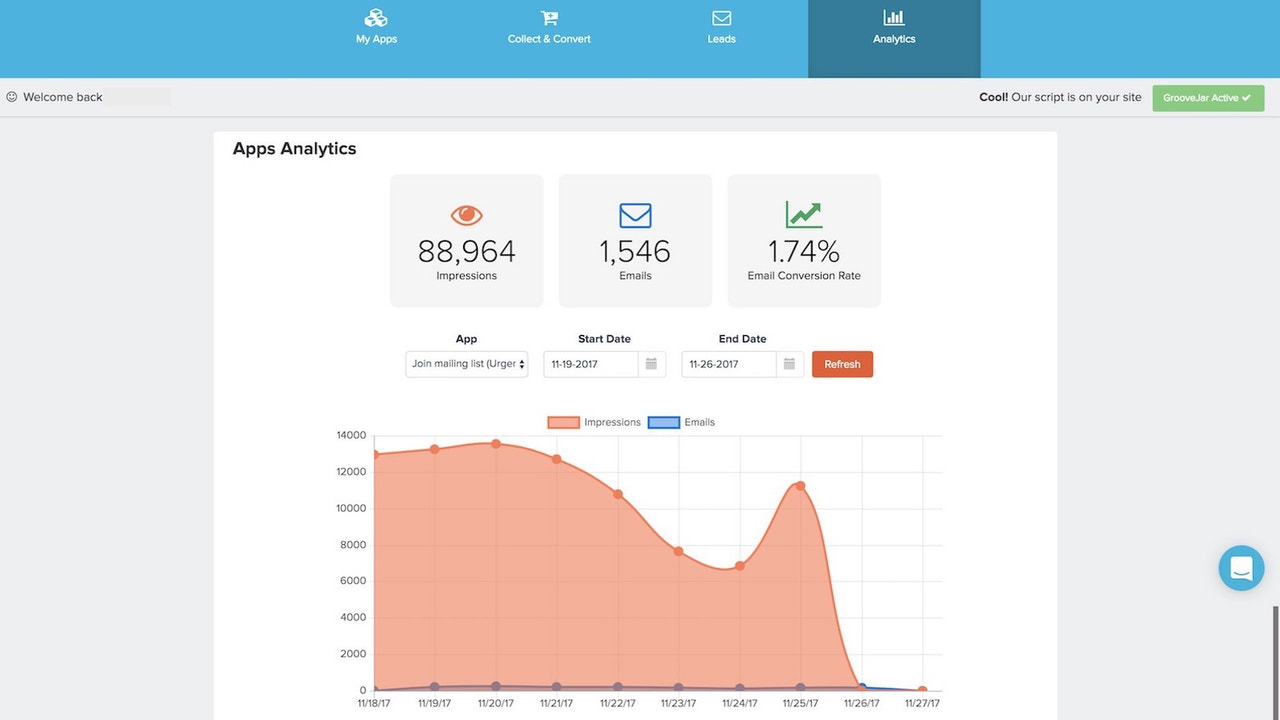This screenshot has width=1280, height=720.
Task: Open the Start Date calendar picker icon
Action: click(x=652, y=364)
